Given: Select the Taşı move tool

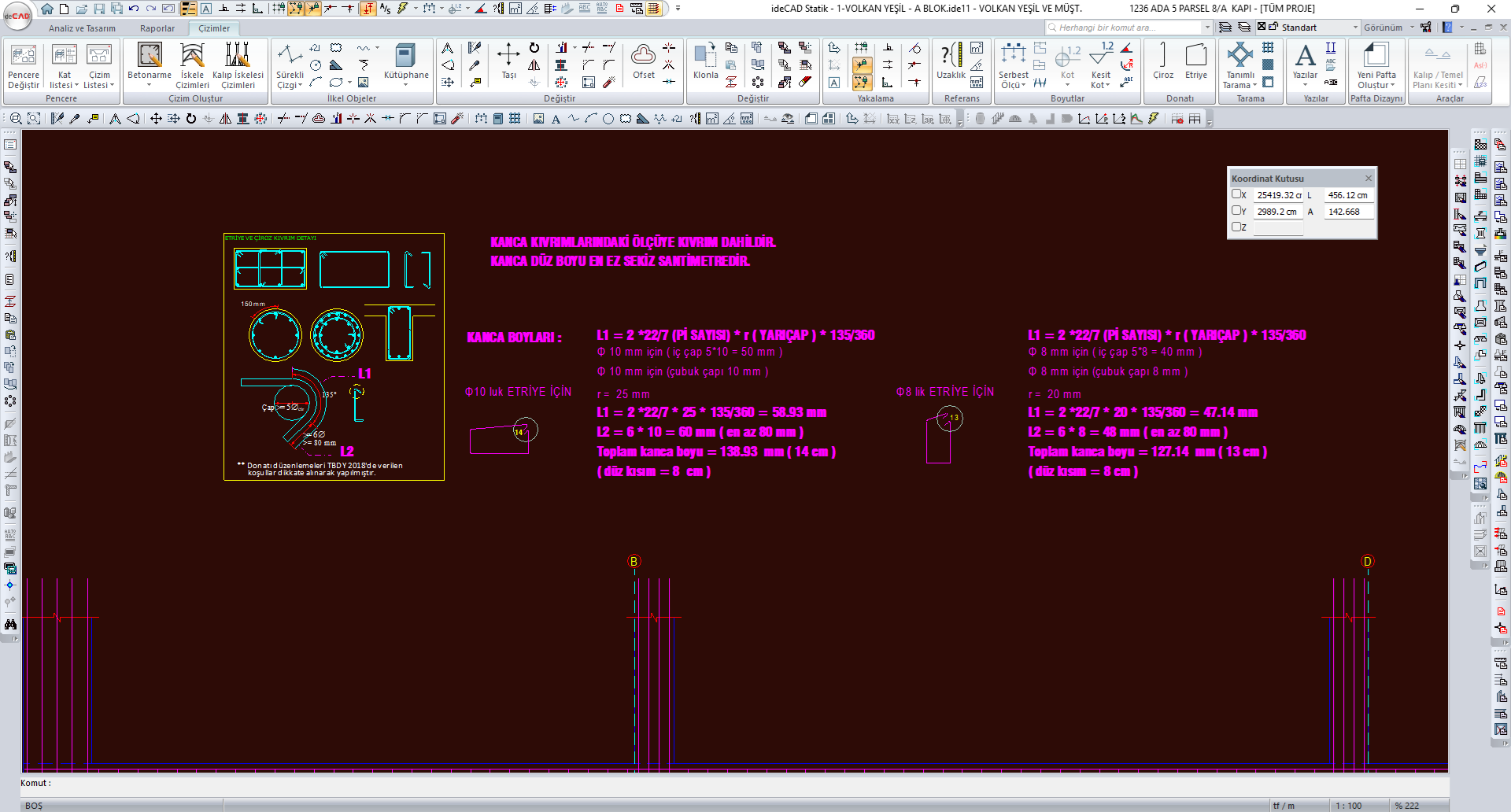Looking at the screenshot, I should tap(508, 61).
